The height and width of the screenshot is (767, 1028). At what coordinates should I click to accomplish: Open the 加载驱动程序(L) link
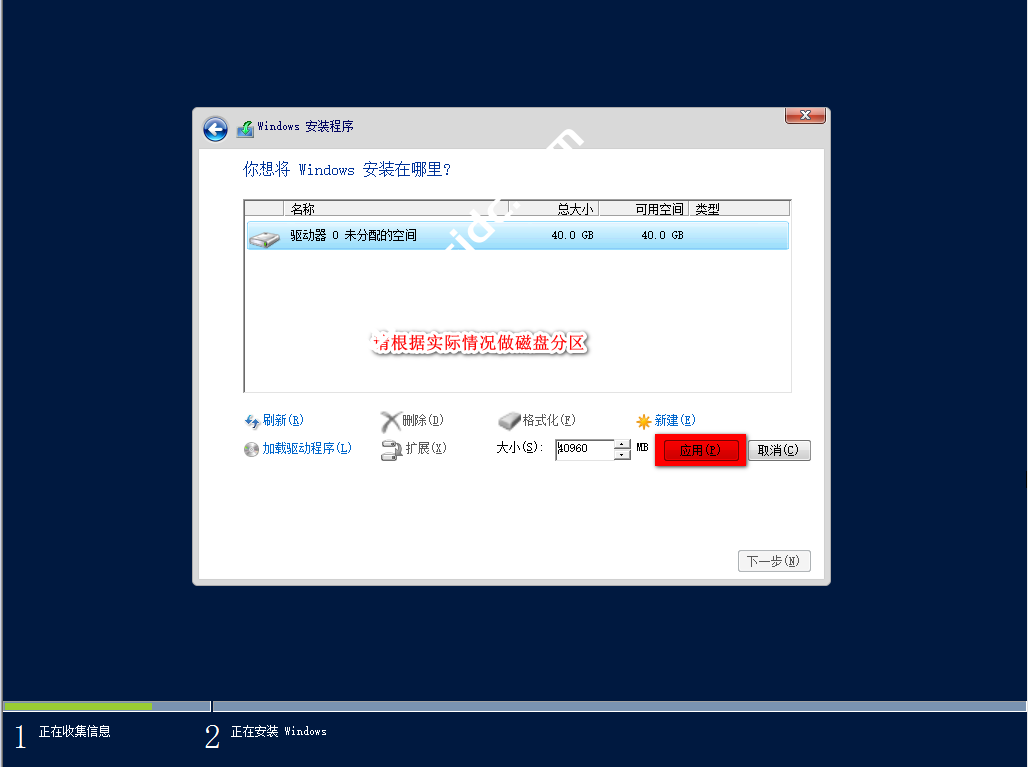coord(307,448)
